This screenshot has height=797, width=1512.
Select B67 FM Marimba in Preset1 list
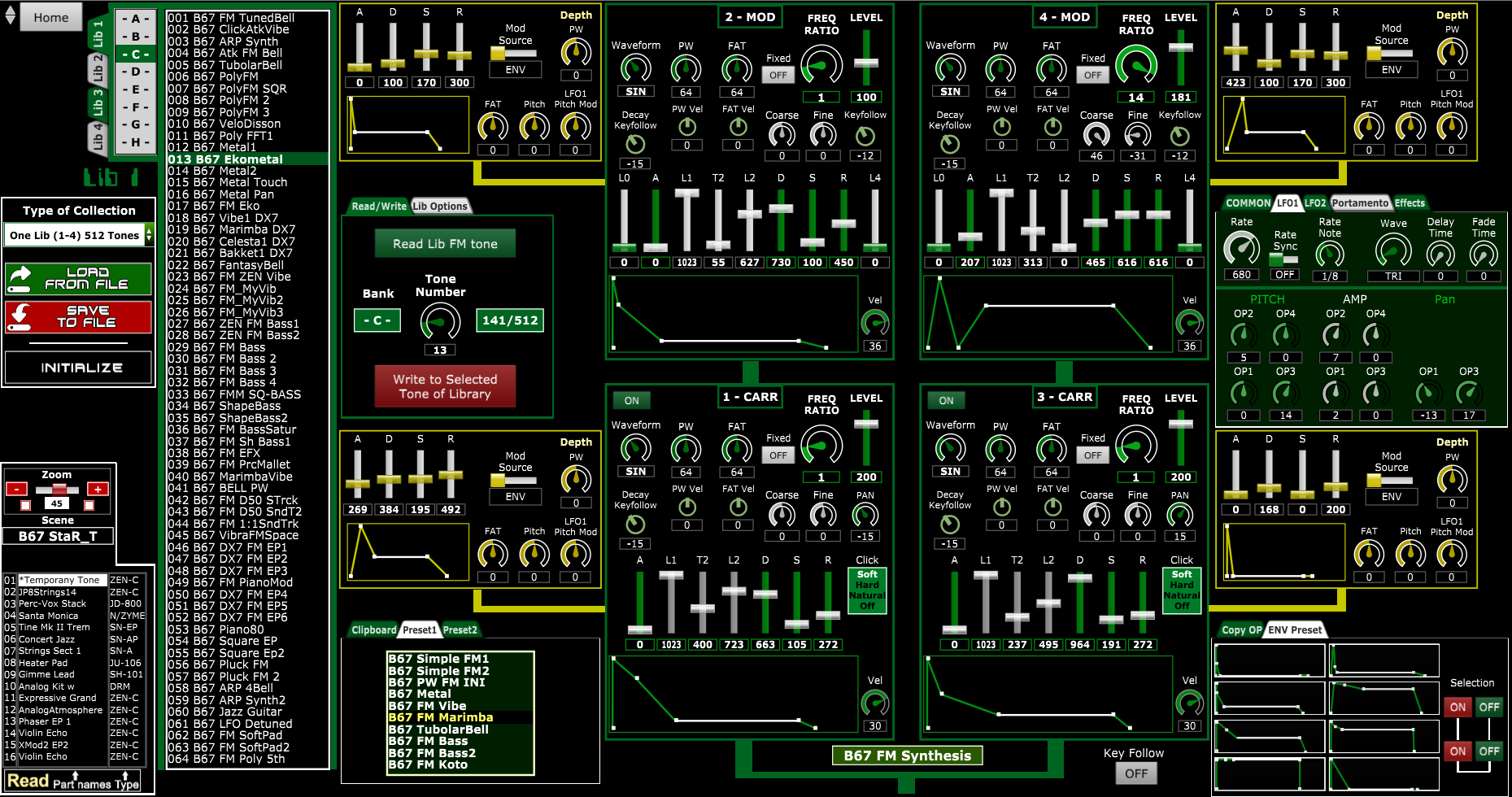[x=460, y=717]
